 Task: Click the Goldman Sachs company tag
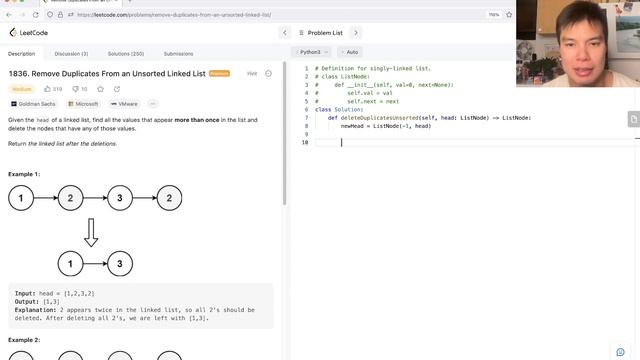(33, 104)
